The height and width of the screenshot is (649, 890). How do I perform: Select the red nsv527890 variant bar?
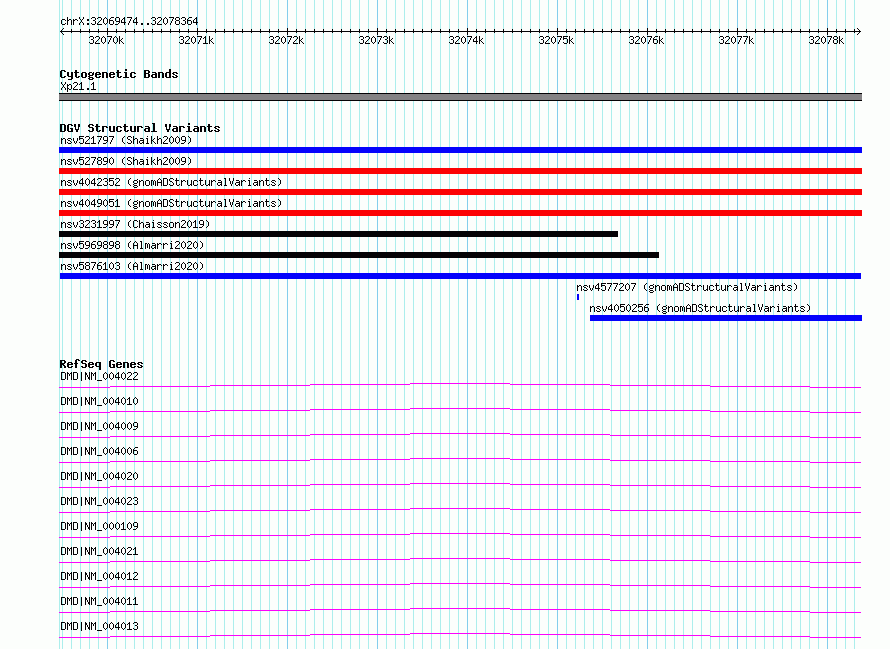[x=460, y=171]
